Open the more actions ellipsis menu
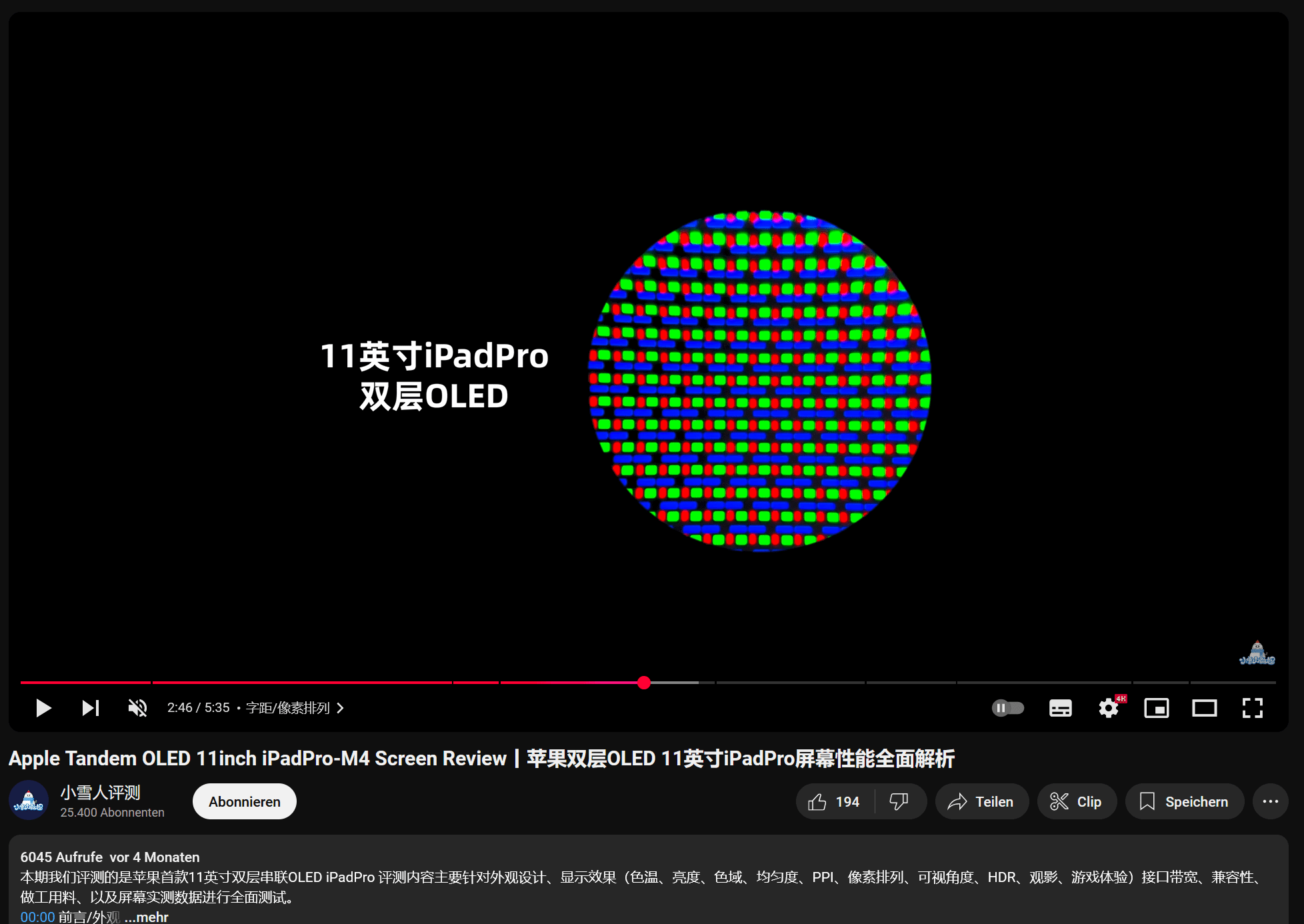 [x=1271, y=801]
